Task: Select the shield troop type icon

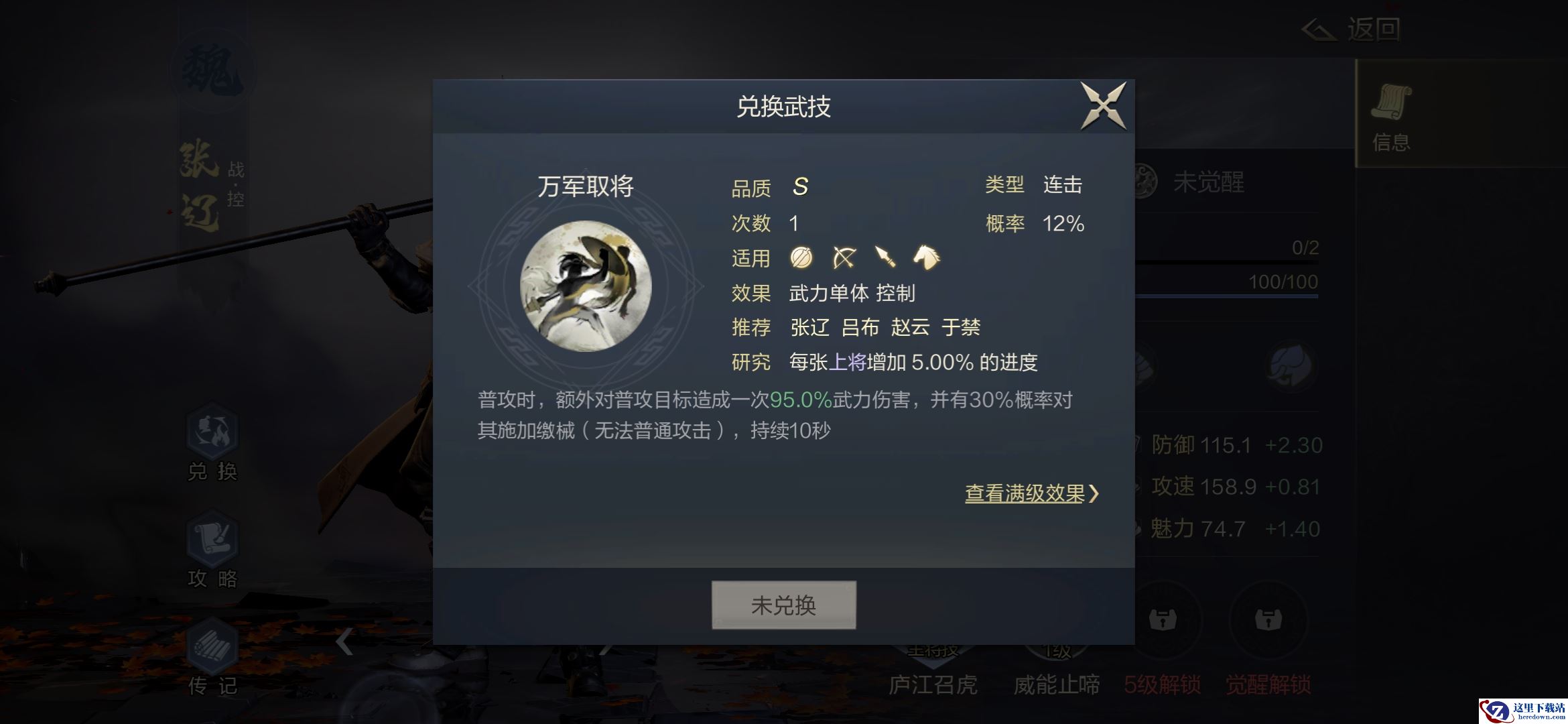Action: tap(801, 257)
